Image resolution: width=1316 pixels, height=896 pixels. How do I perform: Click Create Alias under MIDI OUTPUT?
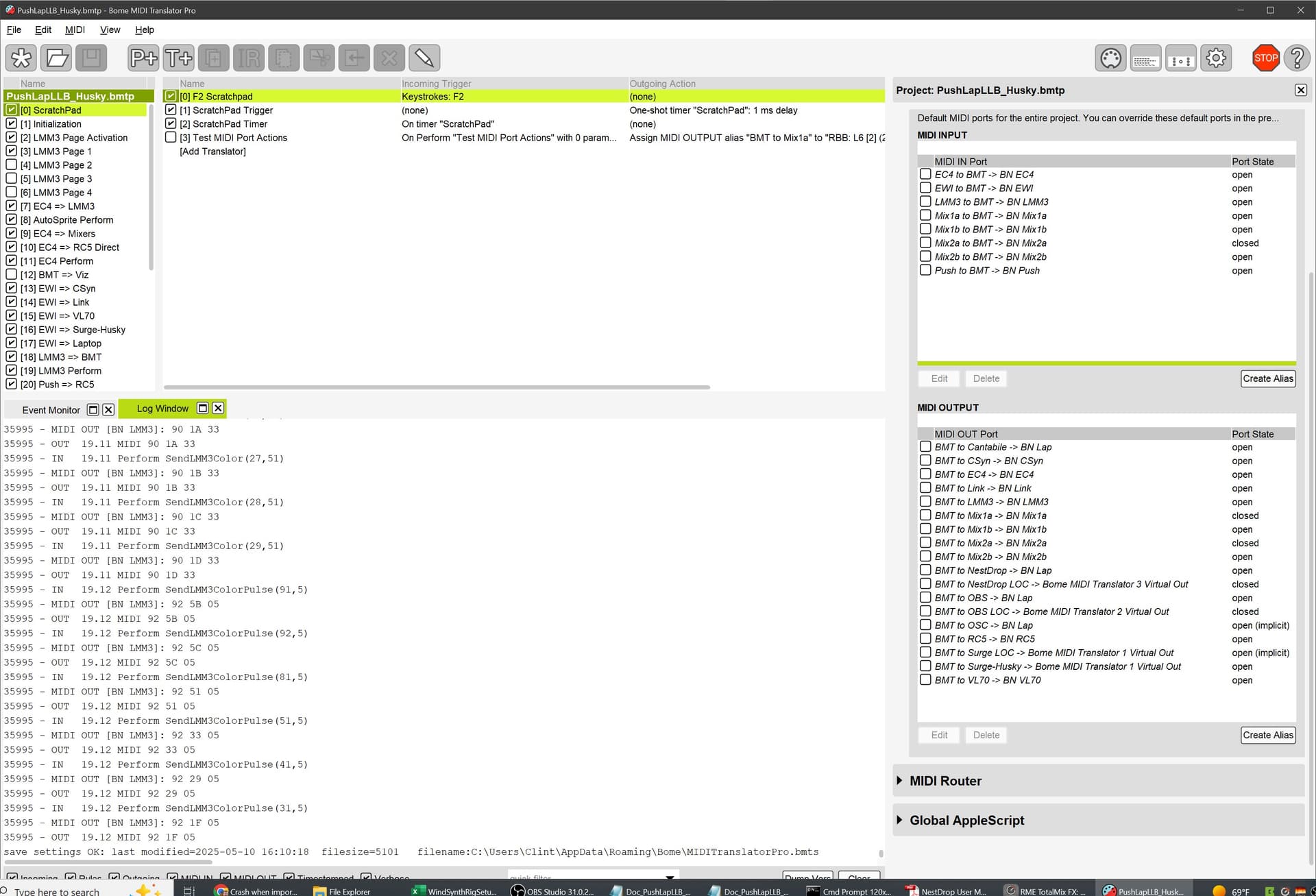tap(1268, 735)
